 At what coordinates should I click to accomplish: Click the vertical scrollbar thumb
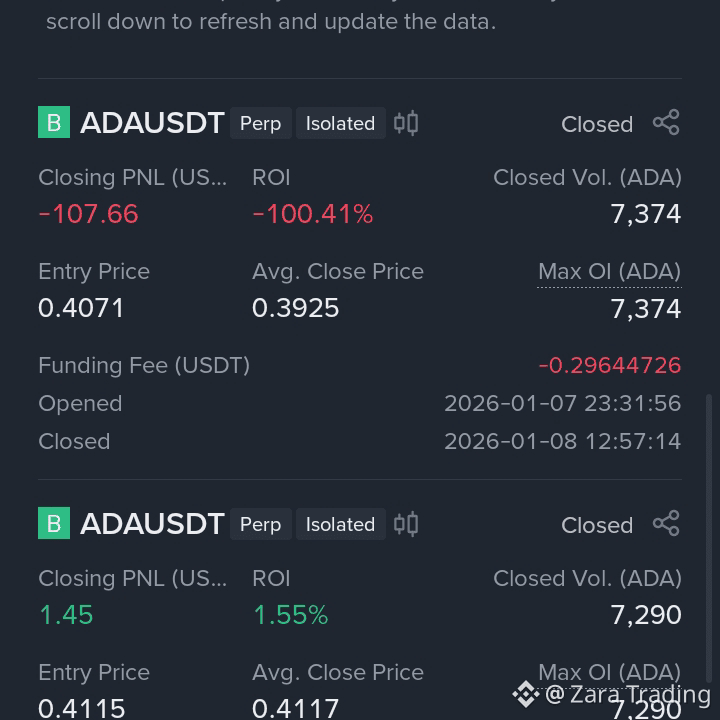[709, 537]
